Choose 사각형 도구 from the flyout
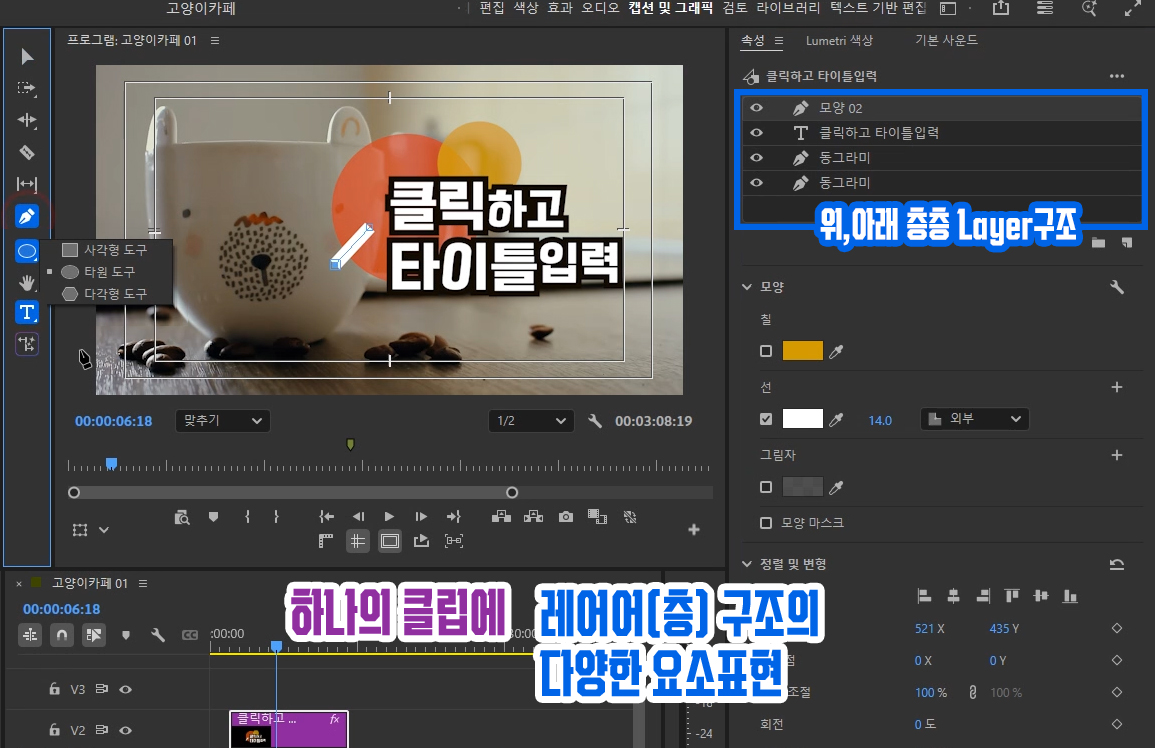The width and height of the screenshot is (1155, 748). click(x=107, y=250)
